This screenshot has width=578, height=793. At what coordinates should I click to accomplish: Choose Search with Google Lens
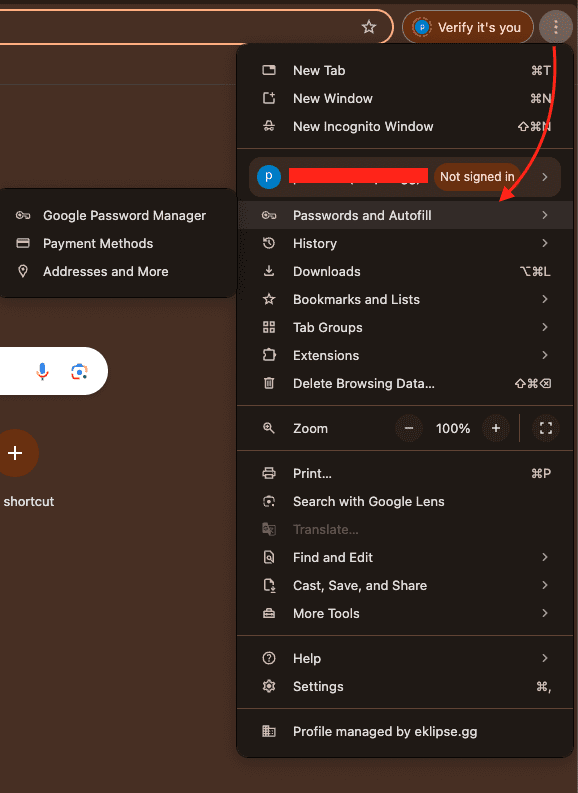(x=406, y=502)
